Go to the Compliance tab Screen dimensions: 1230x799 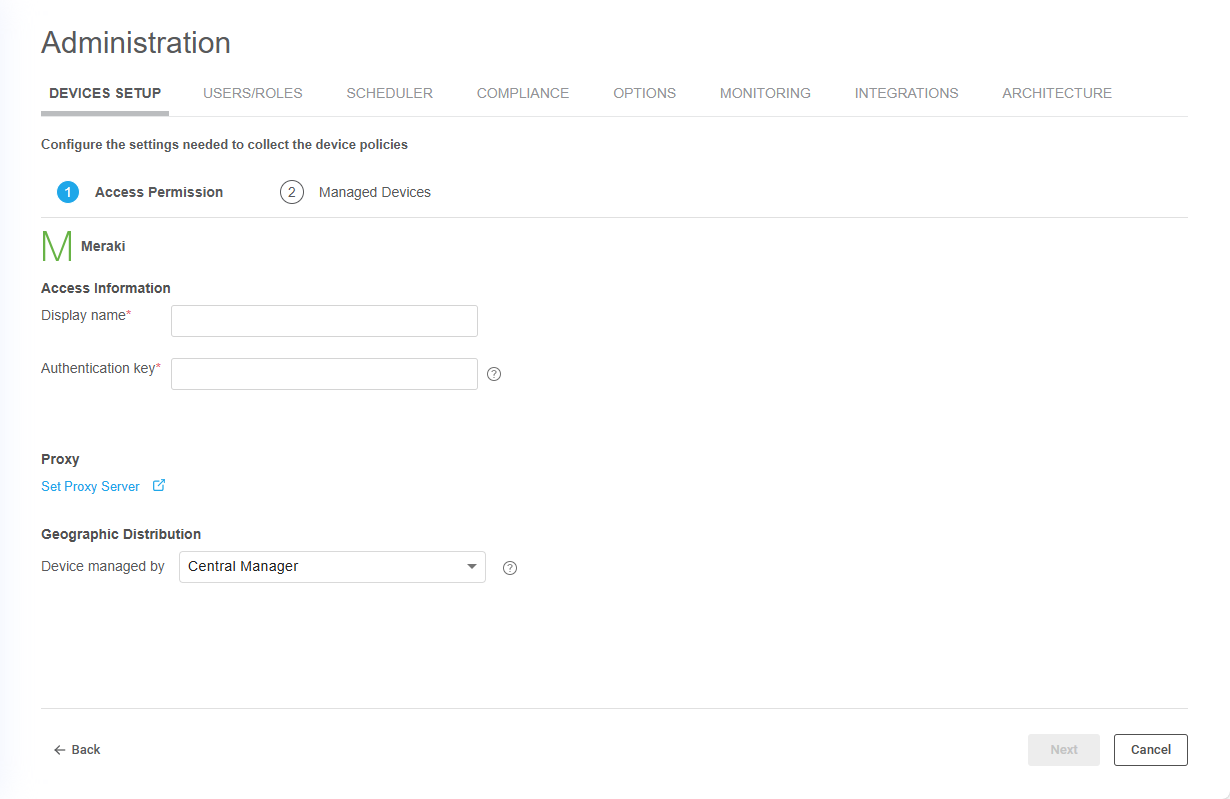point(522,93)
